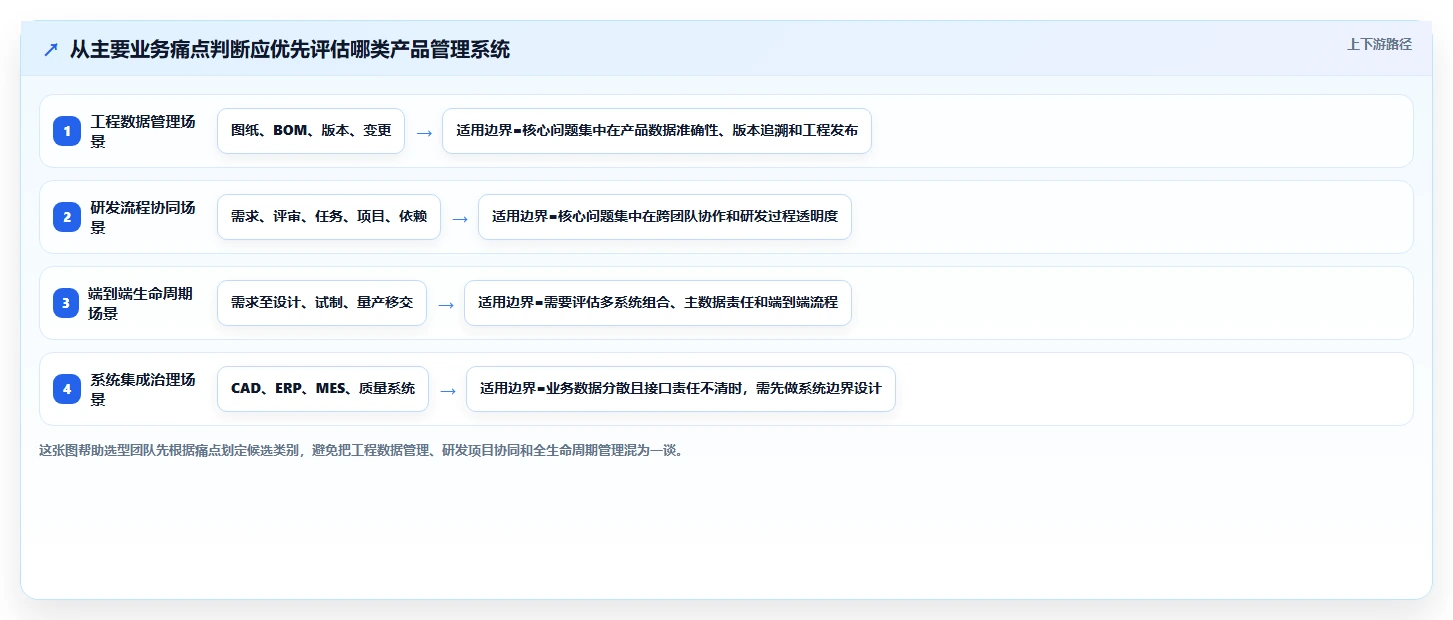Click the arrow in the 系统集成治理 row
This screenshot has height=620, width=1453.
448,390
